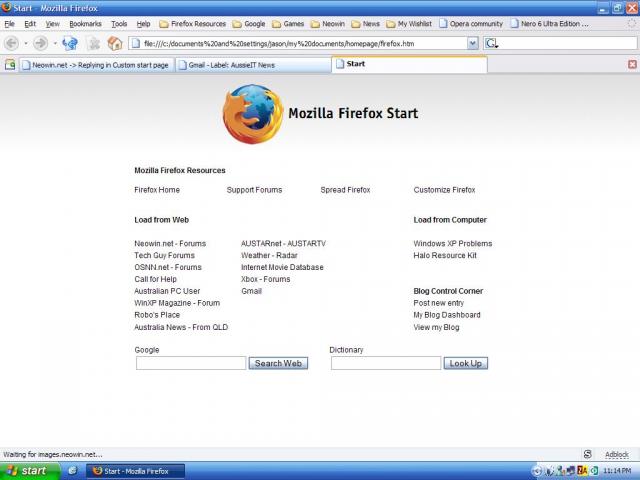The image size is (640, 480).
Task: Open the Spread Firefox link
Action: click(x=345, y=190)
